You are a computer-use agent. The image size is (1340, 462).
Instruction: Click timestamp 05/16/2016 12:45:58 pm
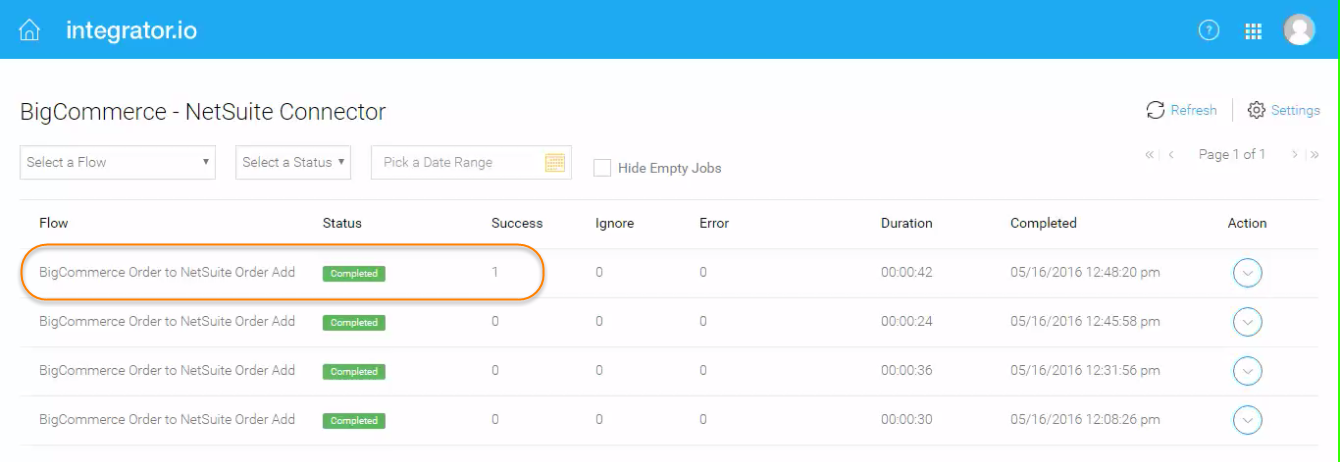(x=1085, y=321)
